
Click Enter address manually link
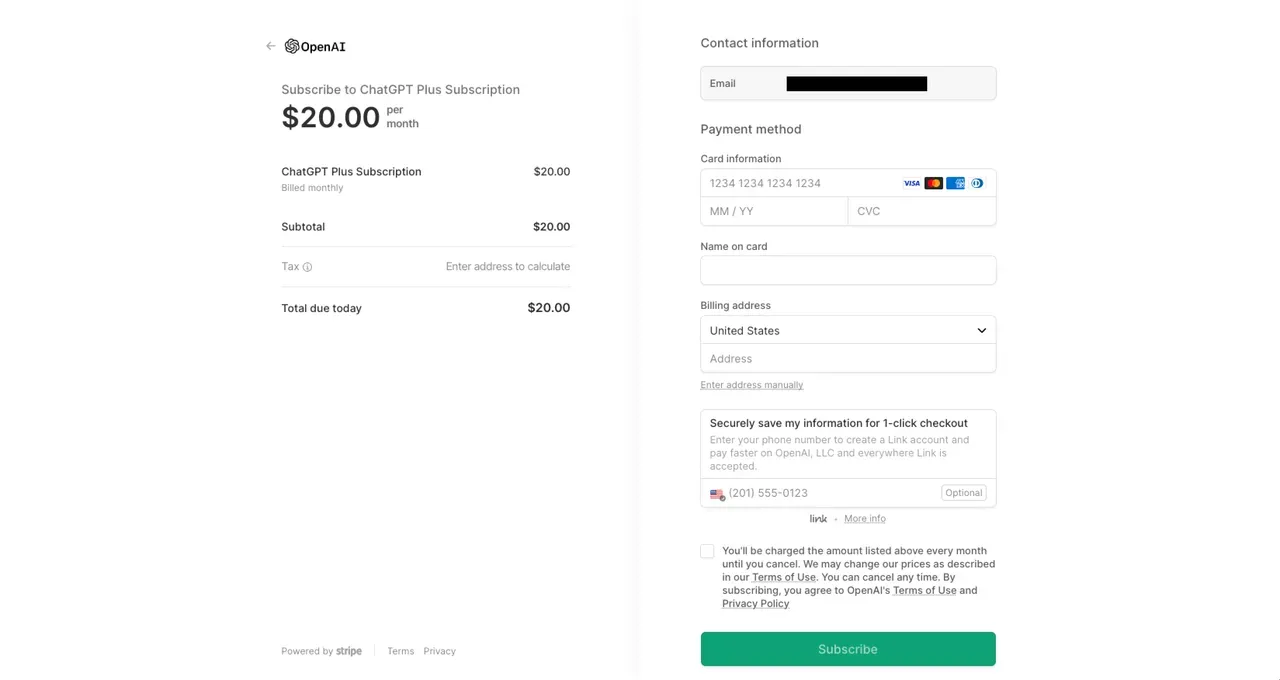click(752, 385)
